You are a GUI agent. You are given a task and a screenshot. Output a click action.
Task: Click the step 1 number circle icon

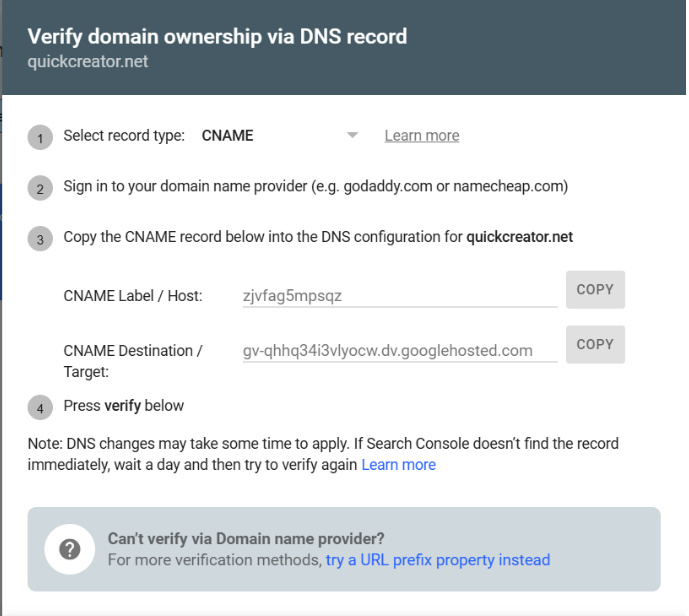[40, 138]
